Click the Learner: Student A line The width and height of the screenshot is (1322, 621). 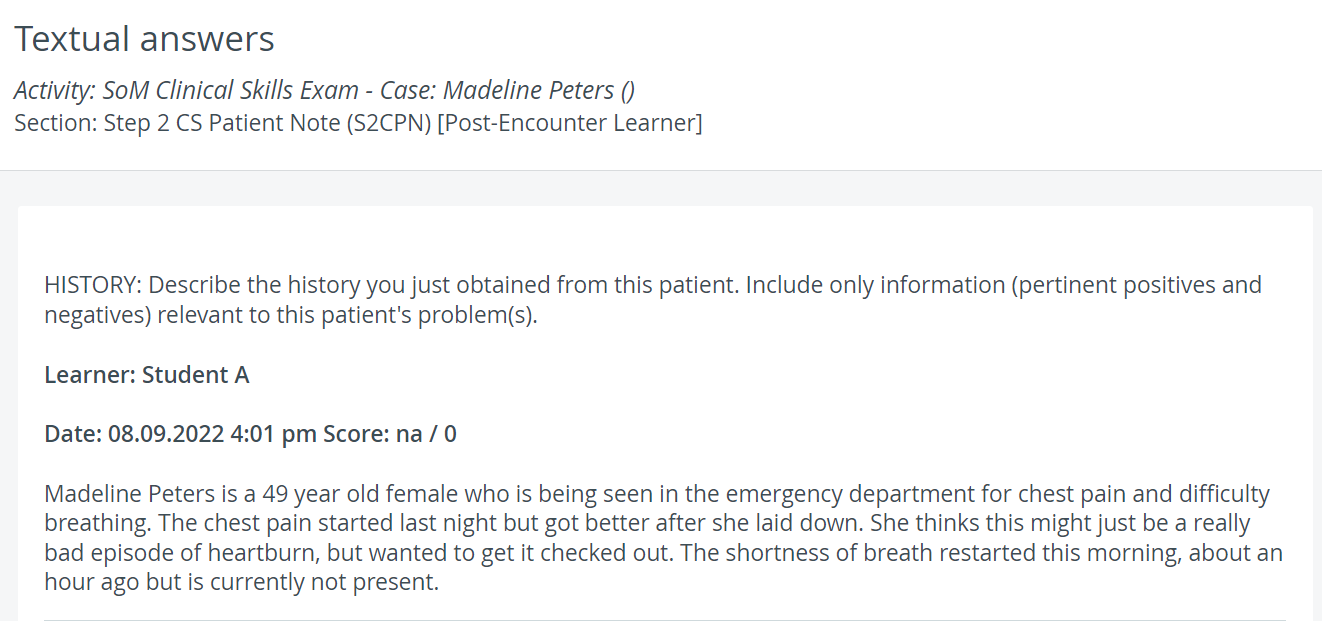tap(147, 375)
